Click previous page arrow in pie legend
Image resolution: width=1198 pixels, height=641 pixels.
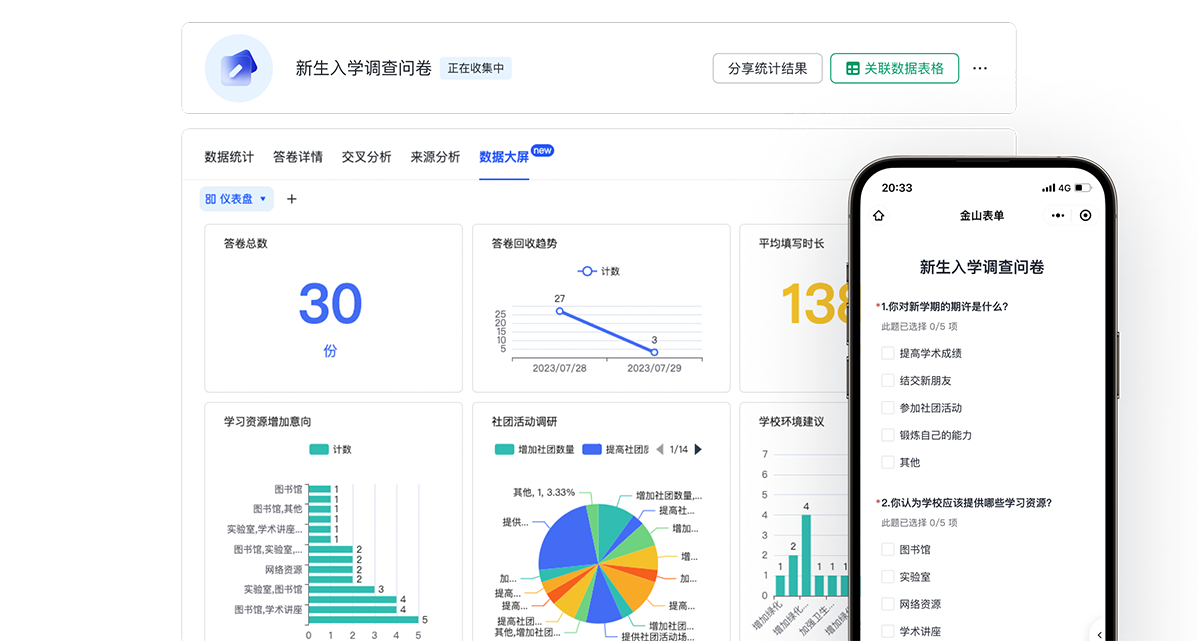660,449
